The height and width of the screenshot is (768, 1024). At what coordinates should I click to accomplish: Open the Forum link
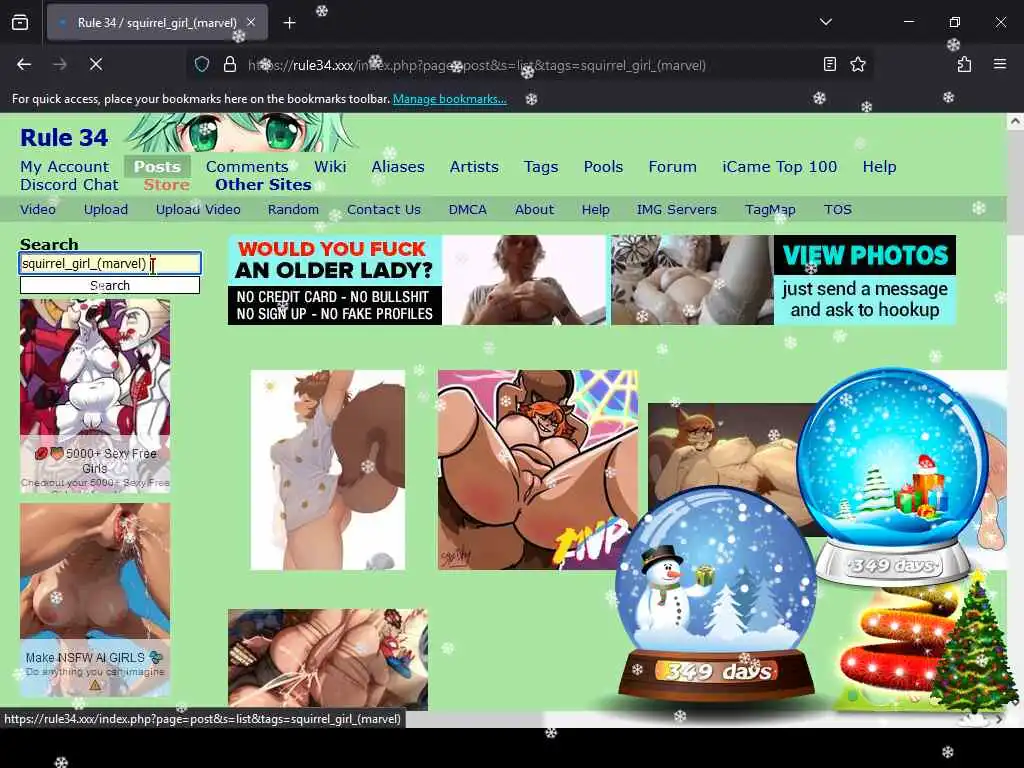tap(672, 167)
